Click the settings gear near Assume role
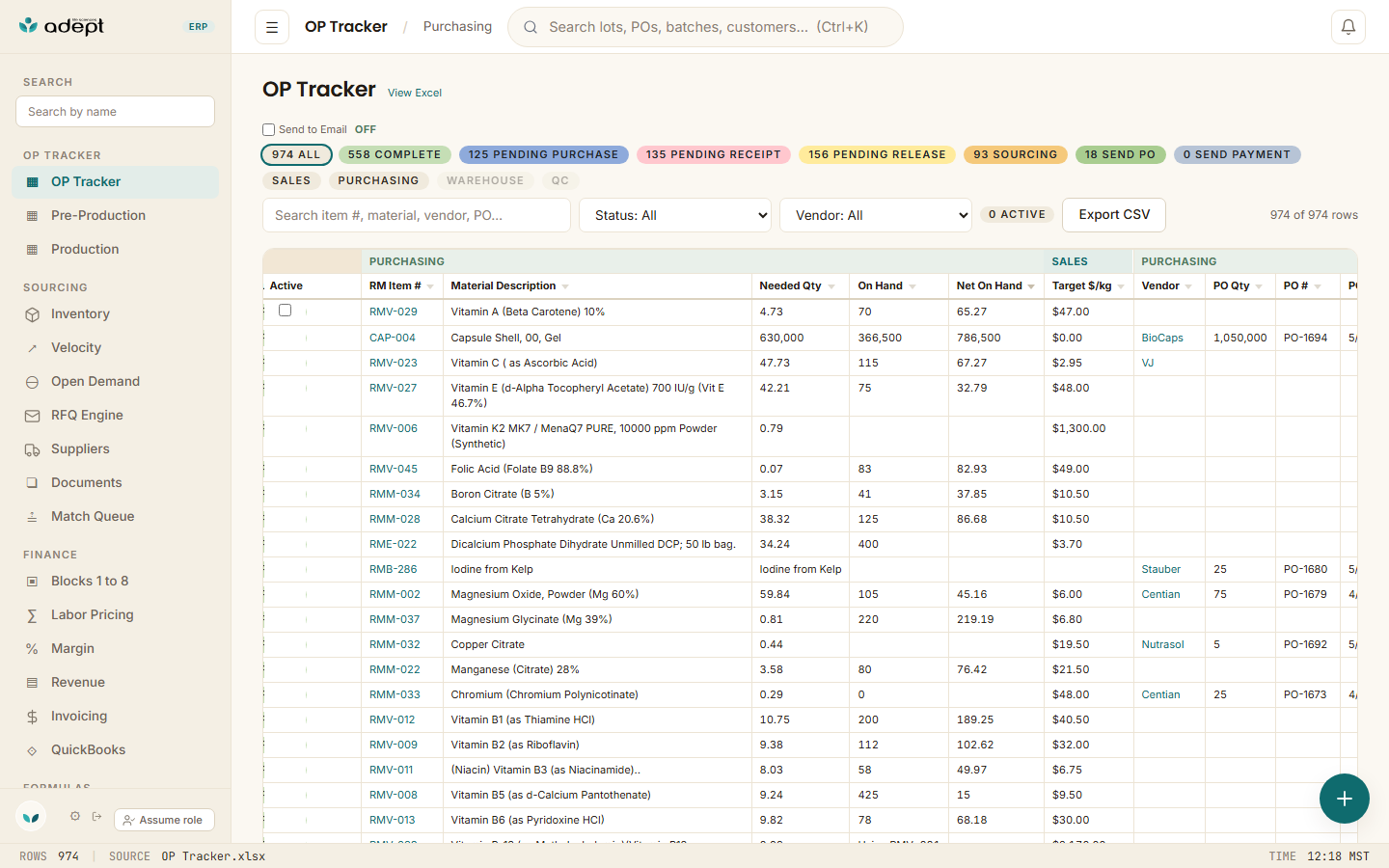Viewport: 1389px width, 868px height. tap(75, 816)
